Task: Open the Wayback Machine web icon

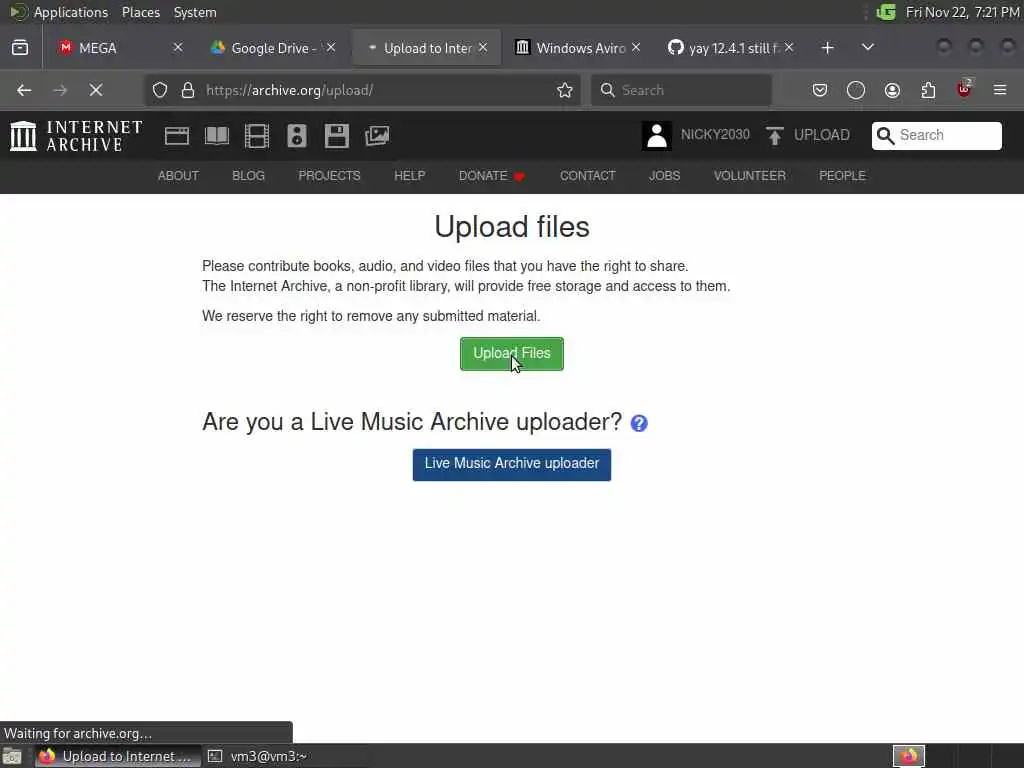Action: pos(176,136)
